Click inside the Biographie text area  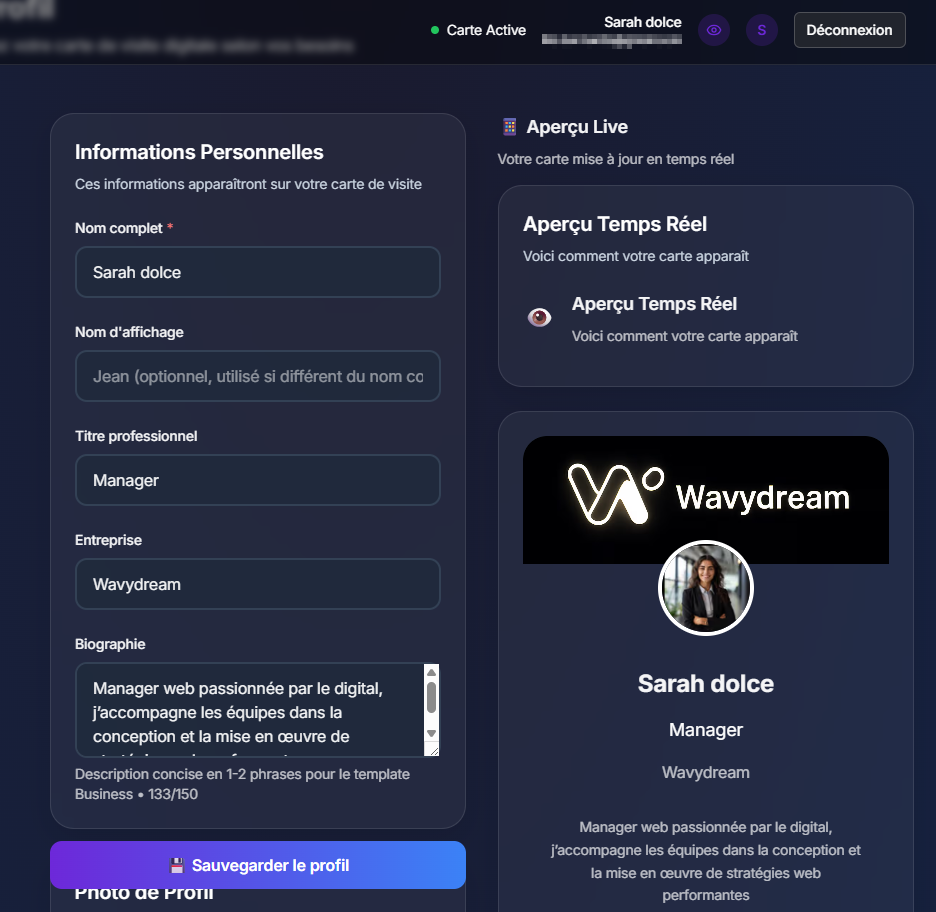coord(250,710)
